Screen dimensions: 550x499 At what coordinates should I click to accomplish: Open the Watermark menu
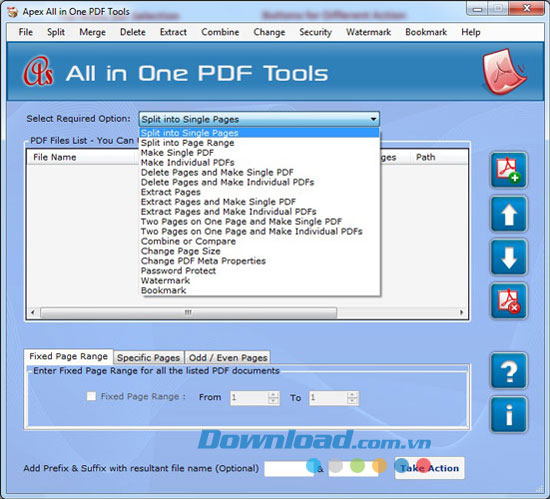[368, 32]
